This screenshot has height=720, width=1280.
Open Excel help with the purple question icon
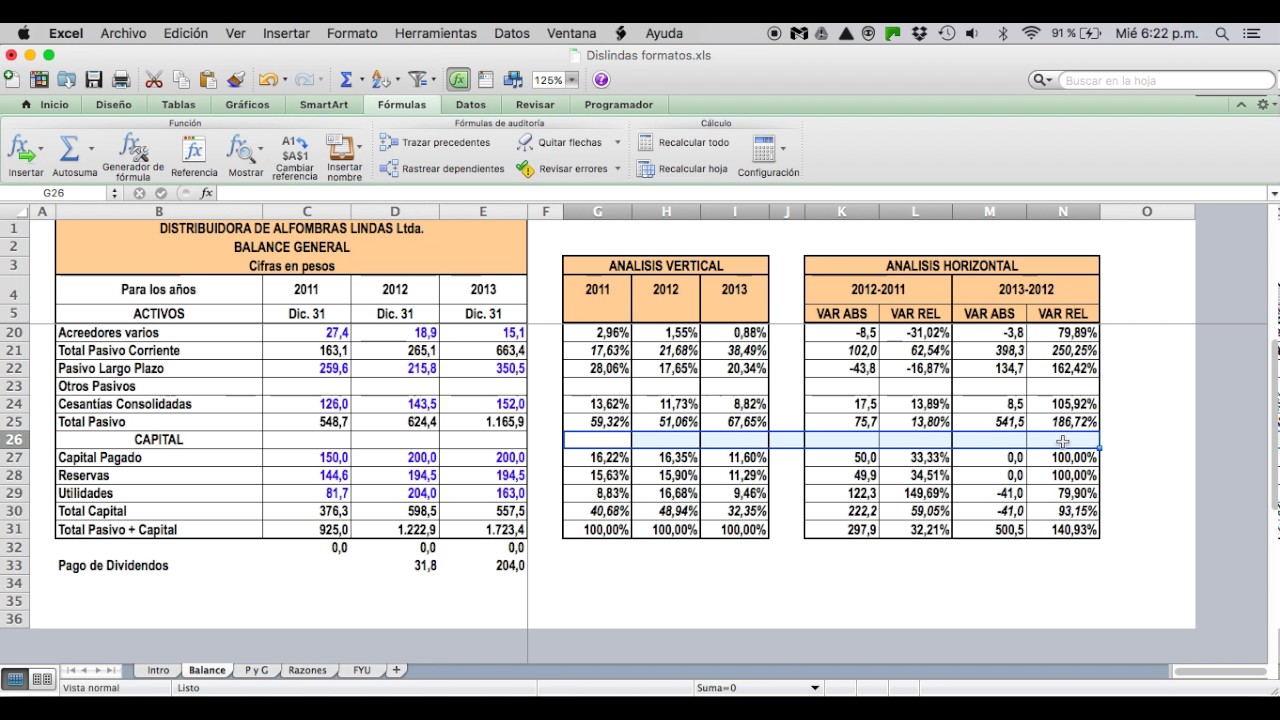click(x=601, y=79)
